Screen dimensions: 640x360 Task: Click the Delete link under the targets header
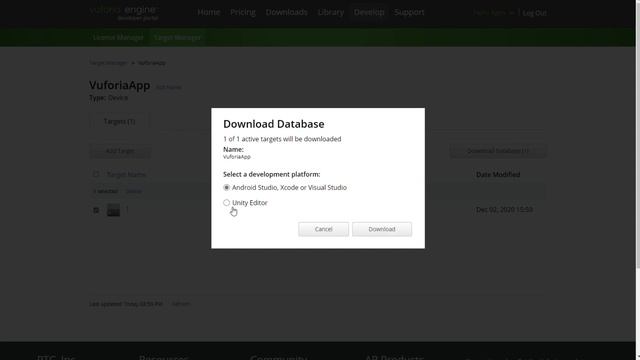[x=133, y=191]
